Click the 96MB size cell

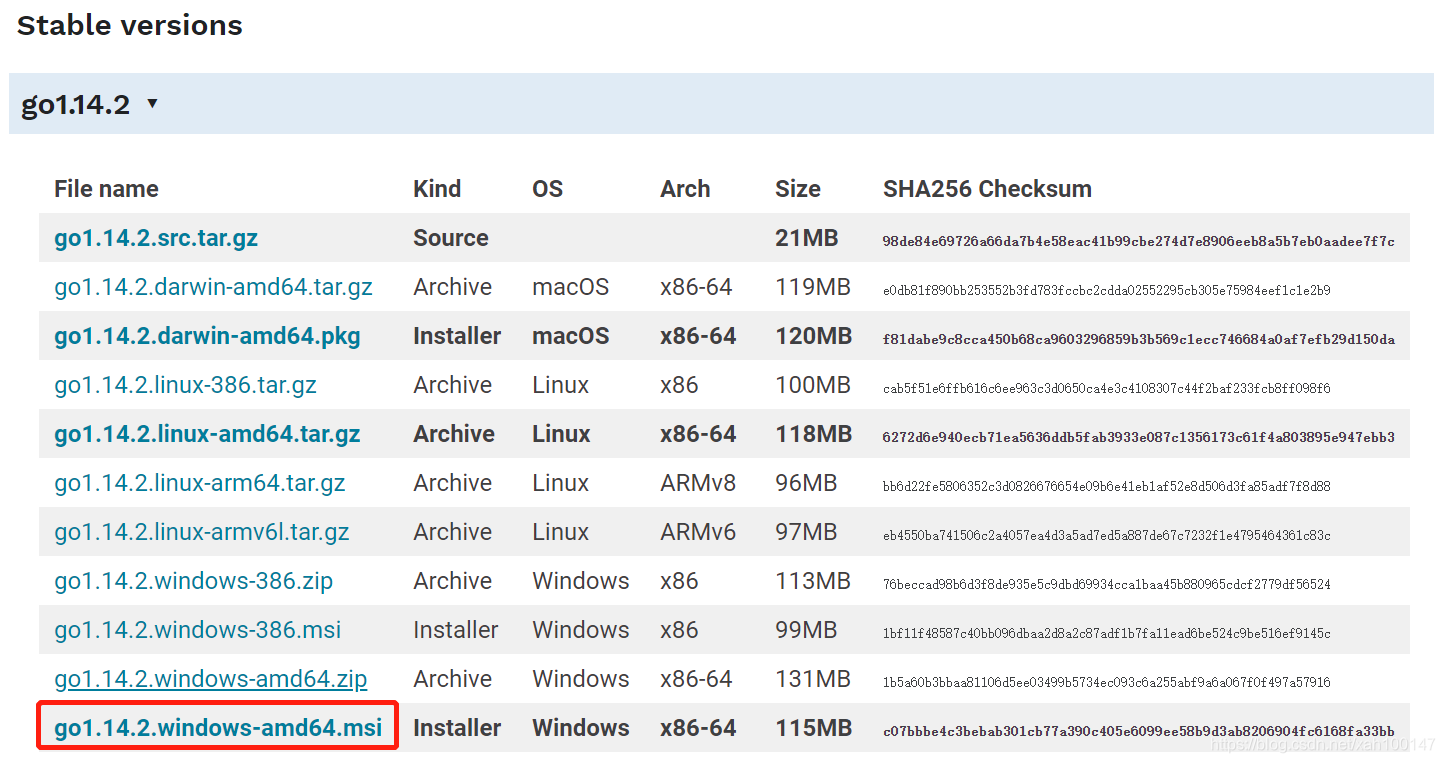806,483
